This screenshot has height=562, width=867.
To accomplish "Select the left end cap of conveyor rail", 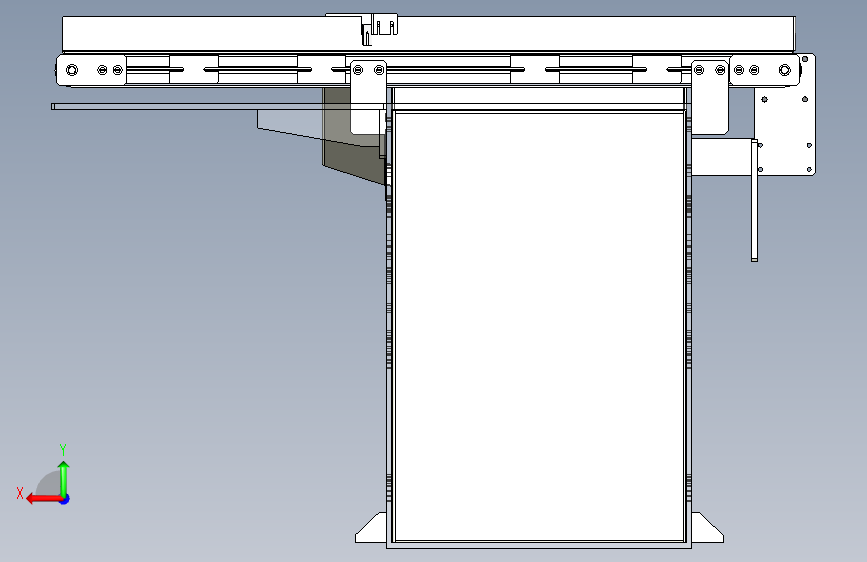I will pos(91,70).
